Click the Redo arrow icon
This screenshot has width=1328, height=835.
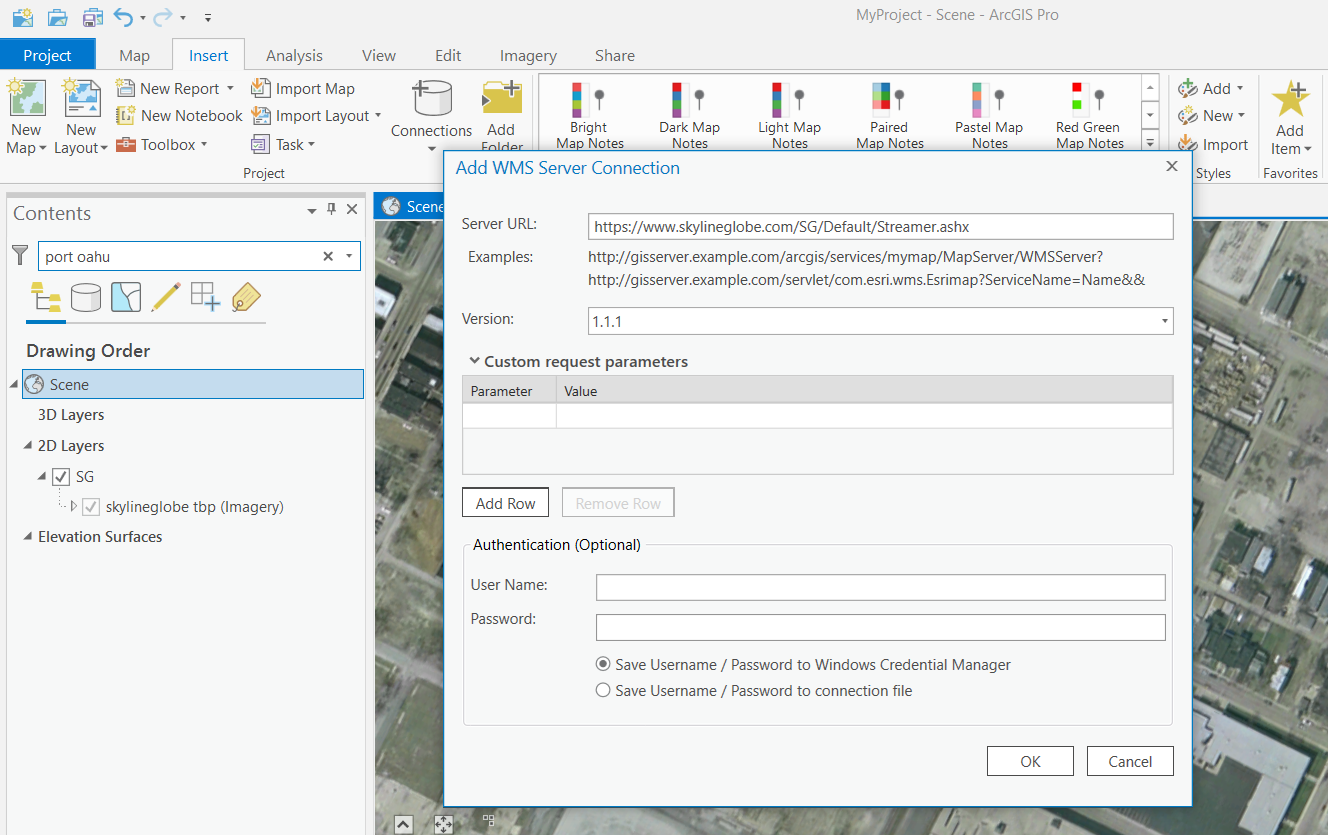[163, 17]
